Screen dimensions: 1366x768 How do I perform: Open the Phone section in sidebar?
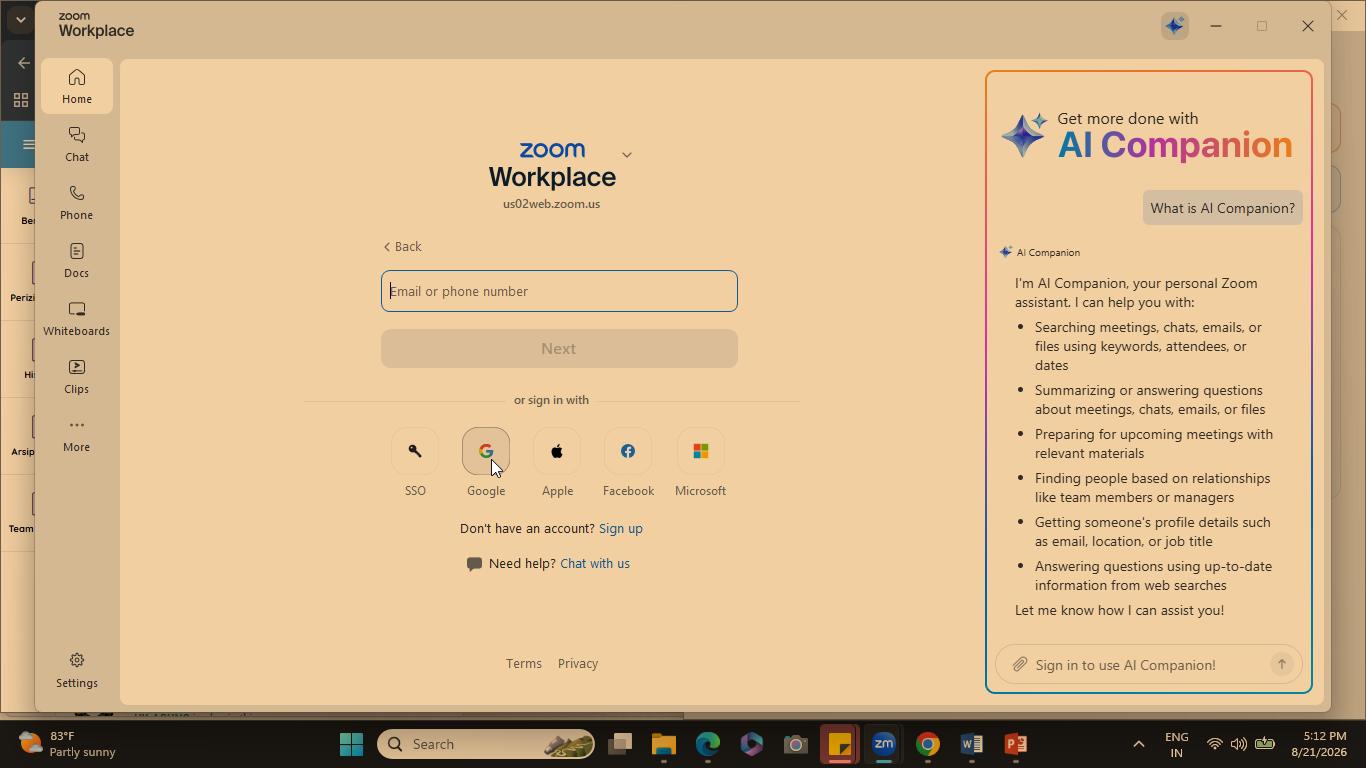[77, 202]
